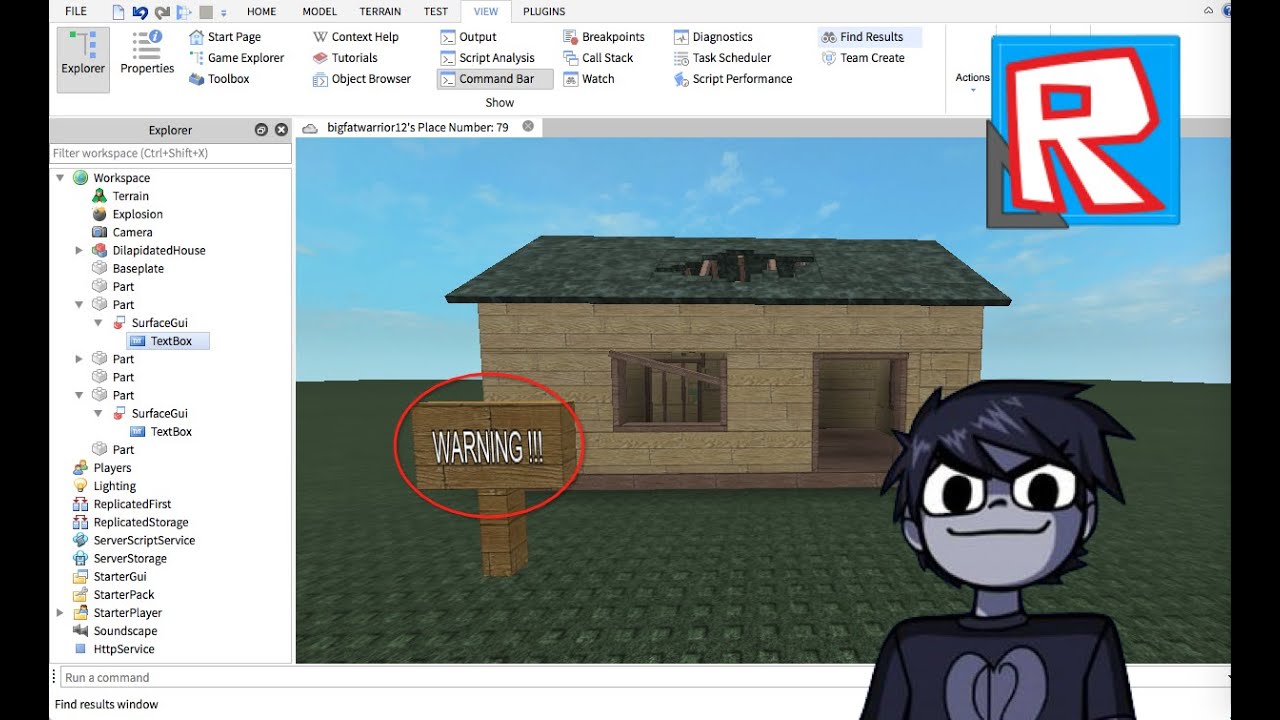The image size is (1280, 720).
Task: Close the Explorer panel
Action: (281, 130)
